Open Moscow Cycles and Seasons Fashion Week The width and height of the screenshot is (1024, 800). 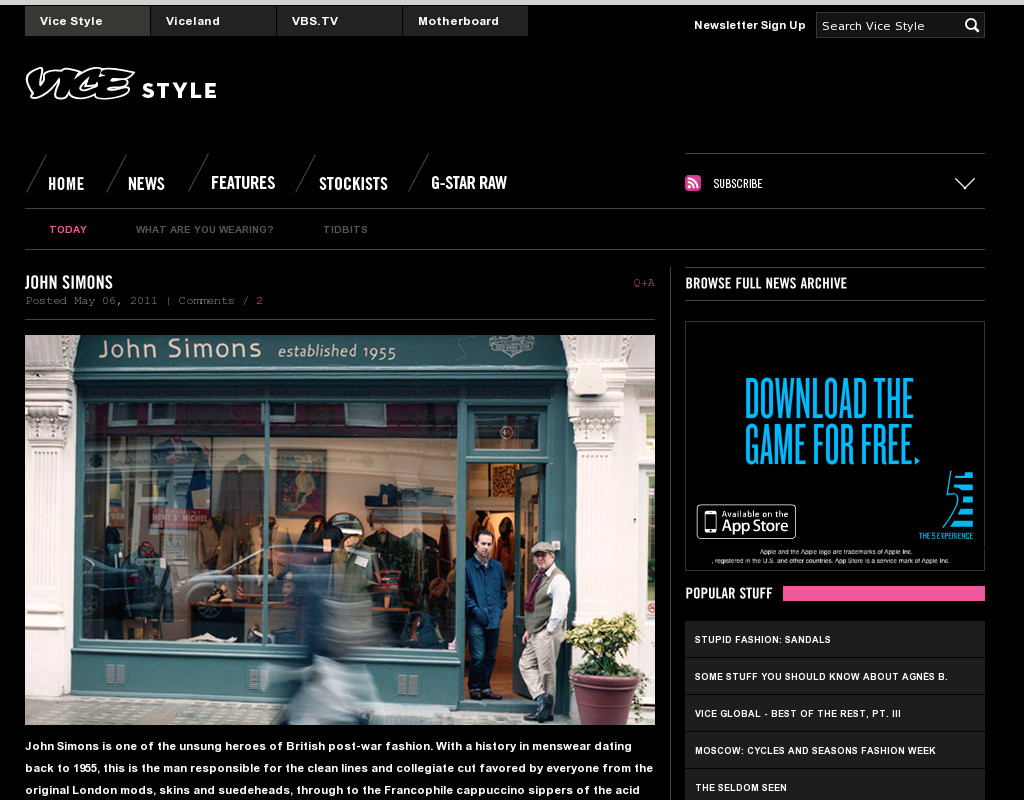[835, 750]
